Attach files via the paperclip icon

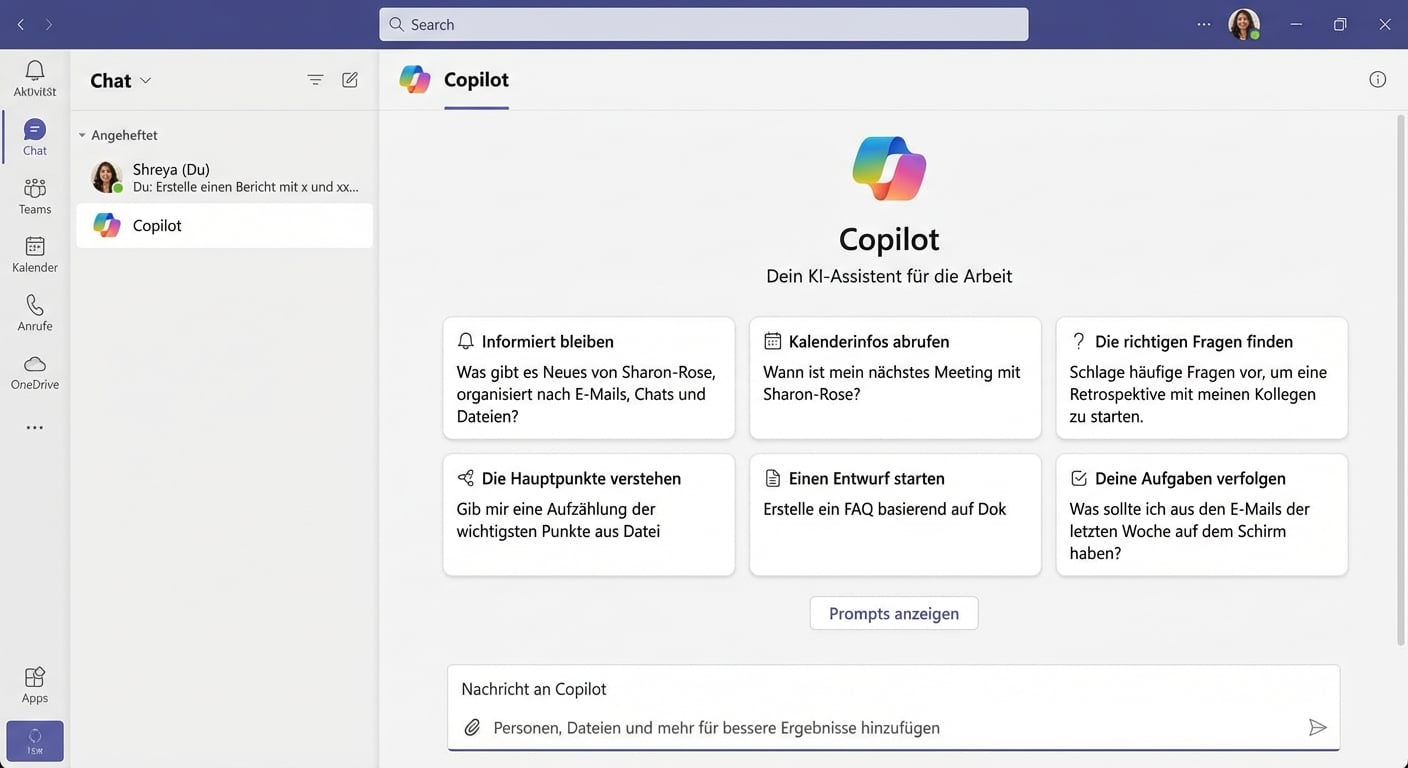(472, 727)
